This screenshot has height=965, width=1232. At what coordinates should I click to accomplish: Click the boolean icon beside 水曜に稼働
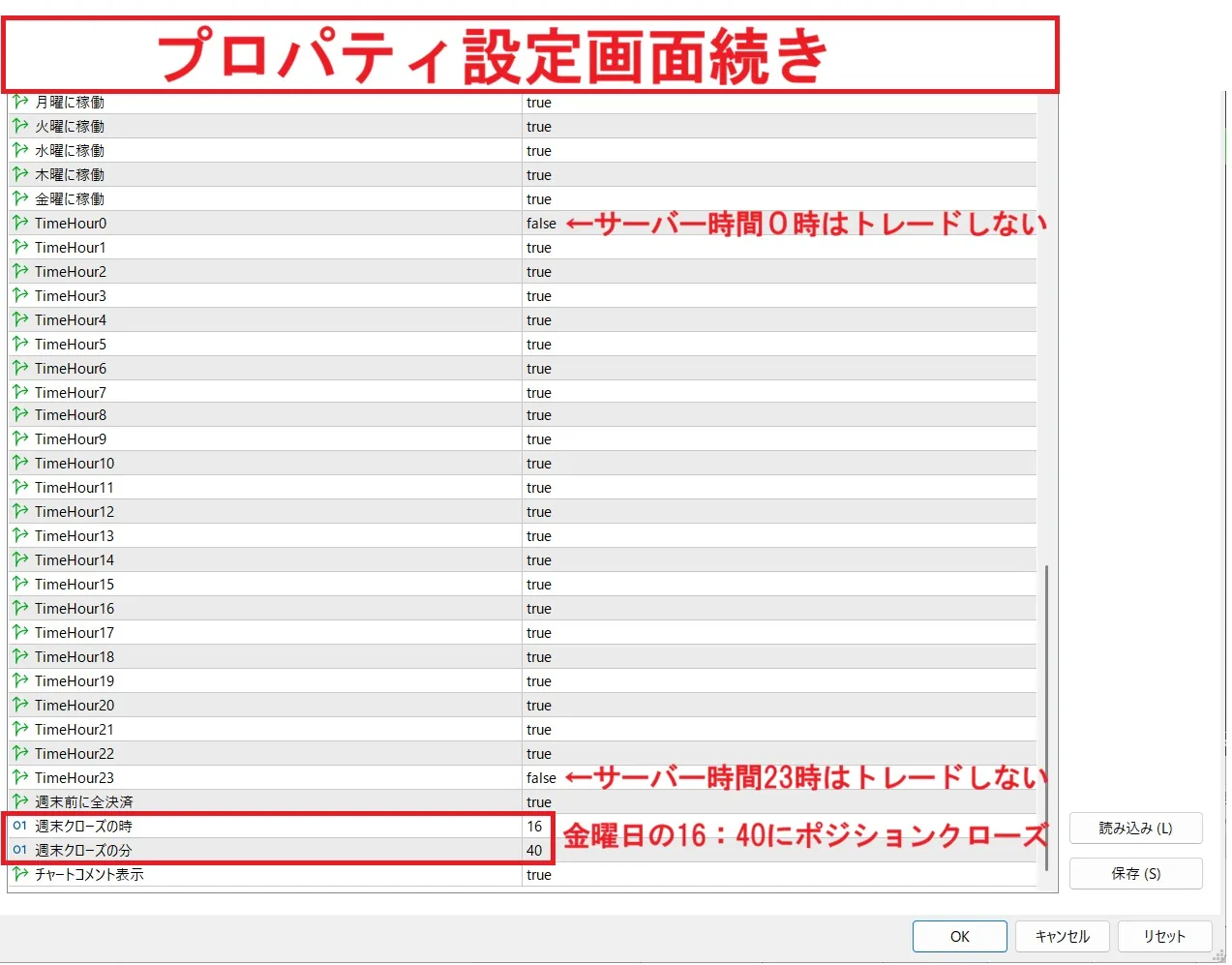point(20,150)
